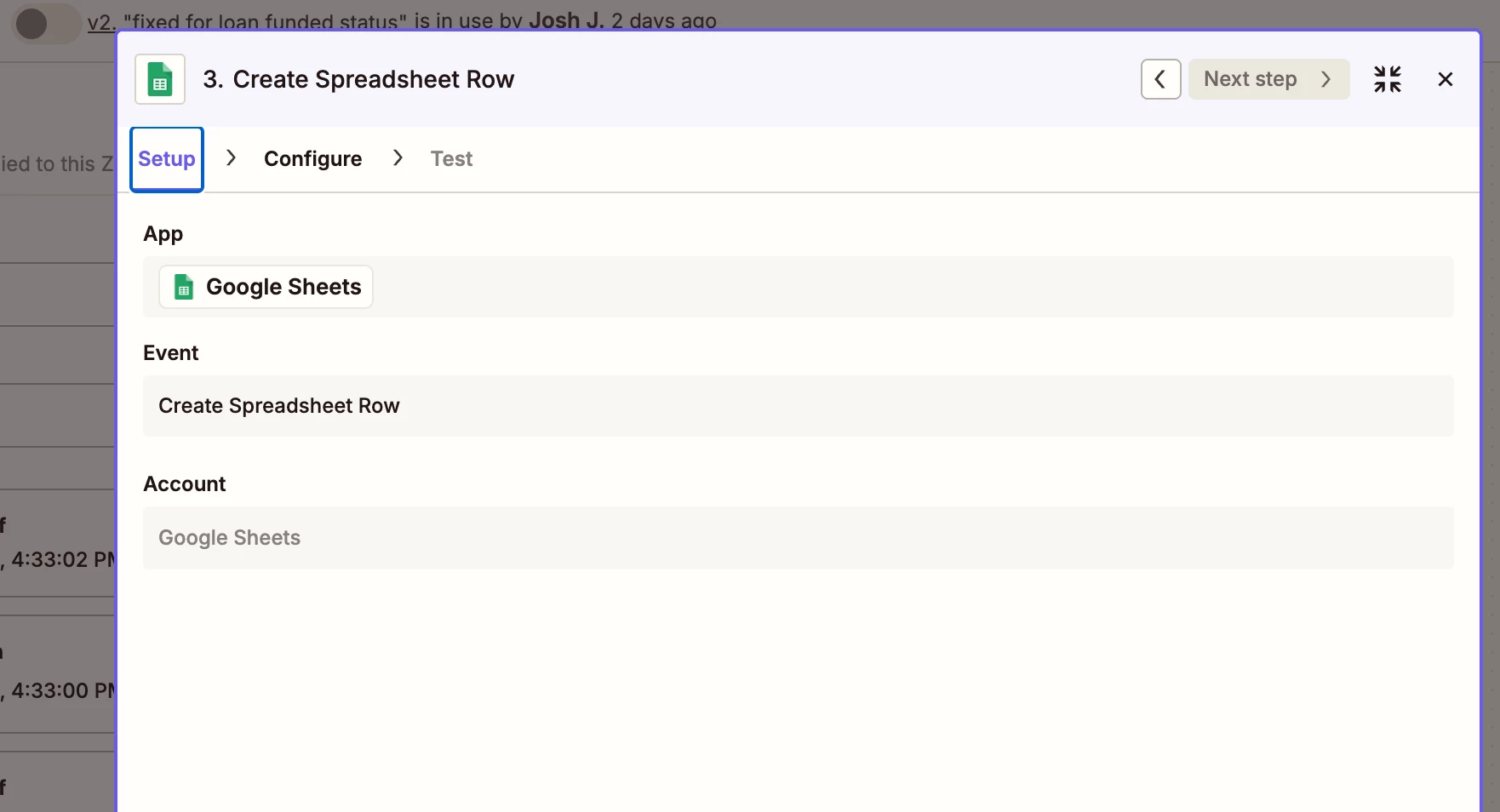Viewport: 1500px width, 812px height.
Task: Open the v2. version link in background
Action: pyautogui.click(x=101, y=21)
